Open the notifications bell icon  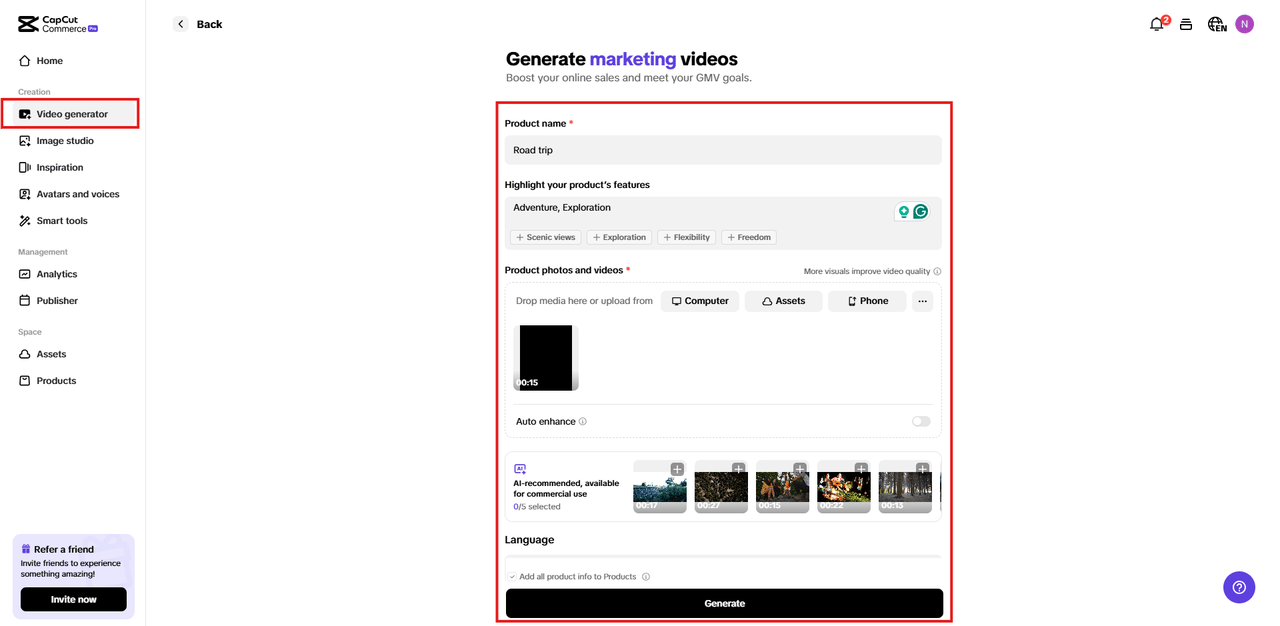[1157, 24]
